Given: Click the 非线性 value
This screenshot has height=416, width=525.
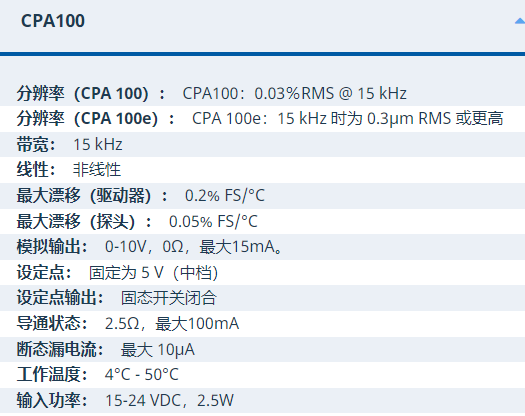Looking at the screenshot, I should click(x=97, y=170).
